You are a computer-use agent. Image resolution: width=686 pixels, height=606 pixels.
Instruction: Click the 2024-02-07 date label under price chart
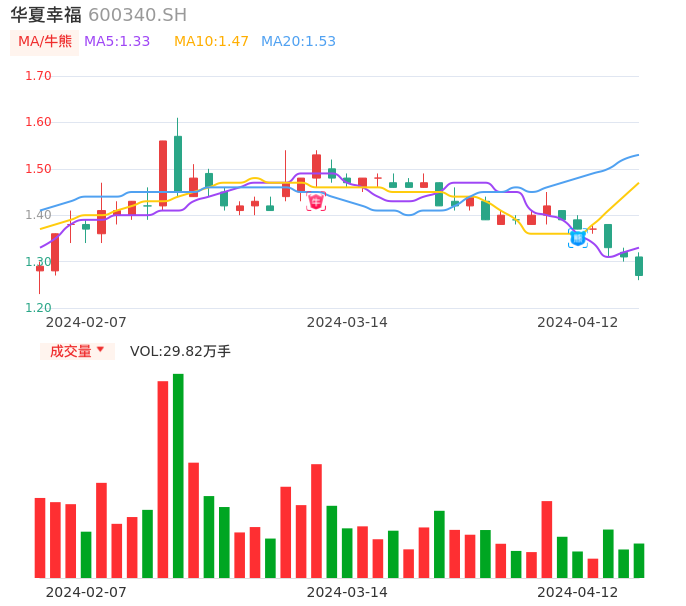86,322
